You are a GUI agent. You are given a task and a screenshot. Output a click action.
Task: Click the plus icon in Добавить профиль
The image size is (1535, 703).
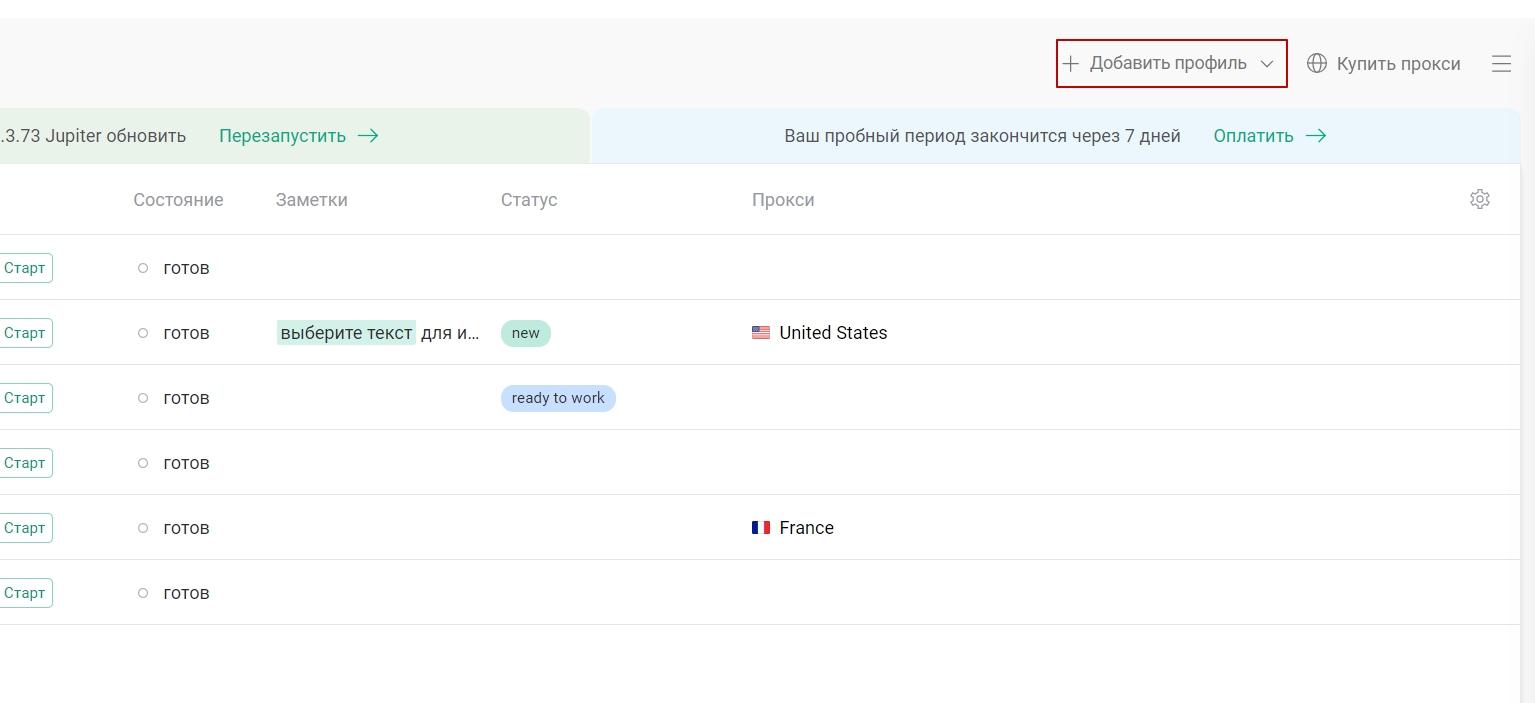pyautogui.click(x=1070, y=63)
